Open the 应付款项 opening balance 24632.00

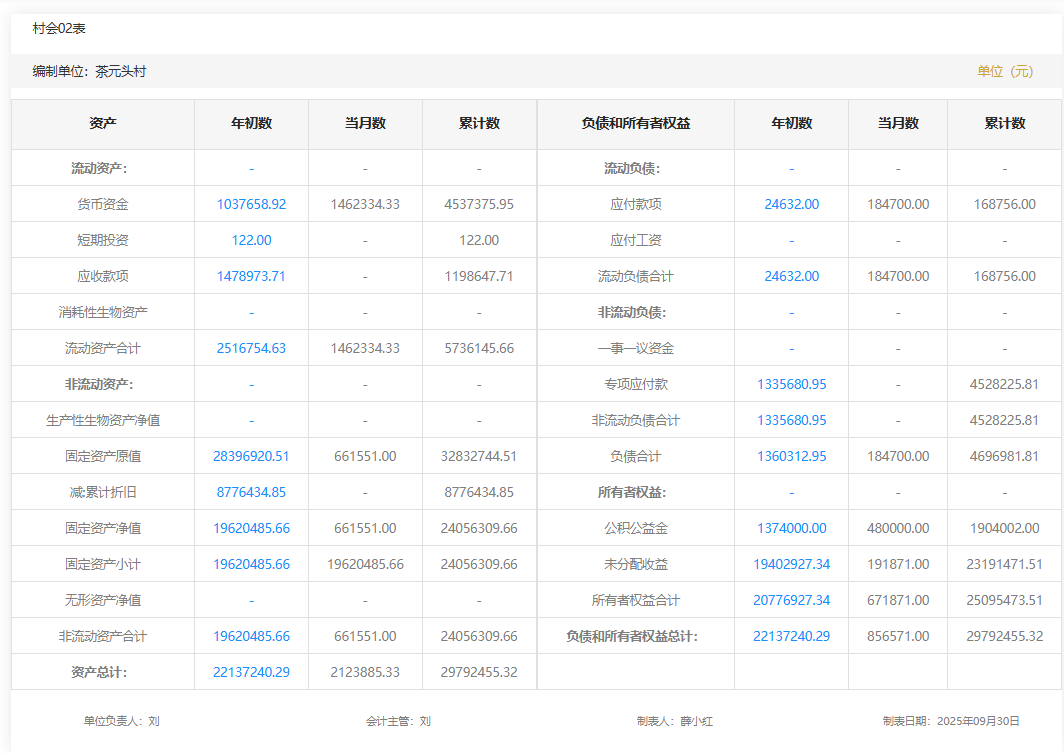tap(791, 204)
